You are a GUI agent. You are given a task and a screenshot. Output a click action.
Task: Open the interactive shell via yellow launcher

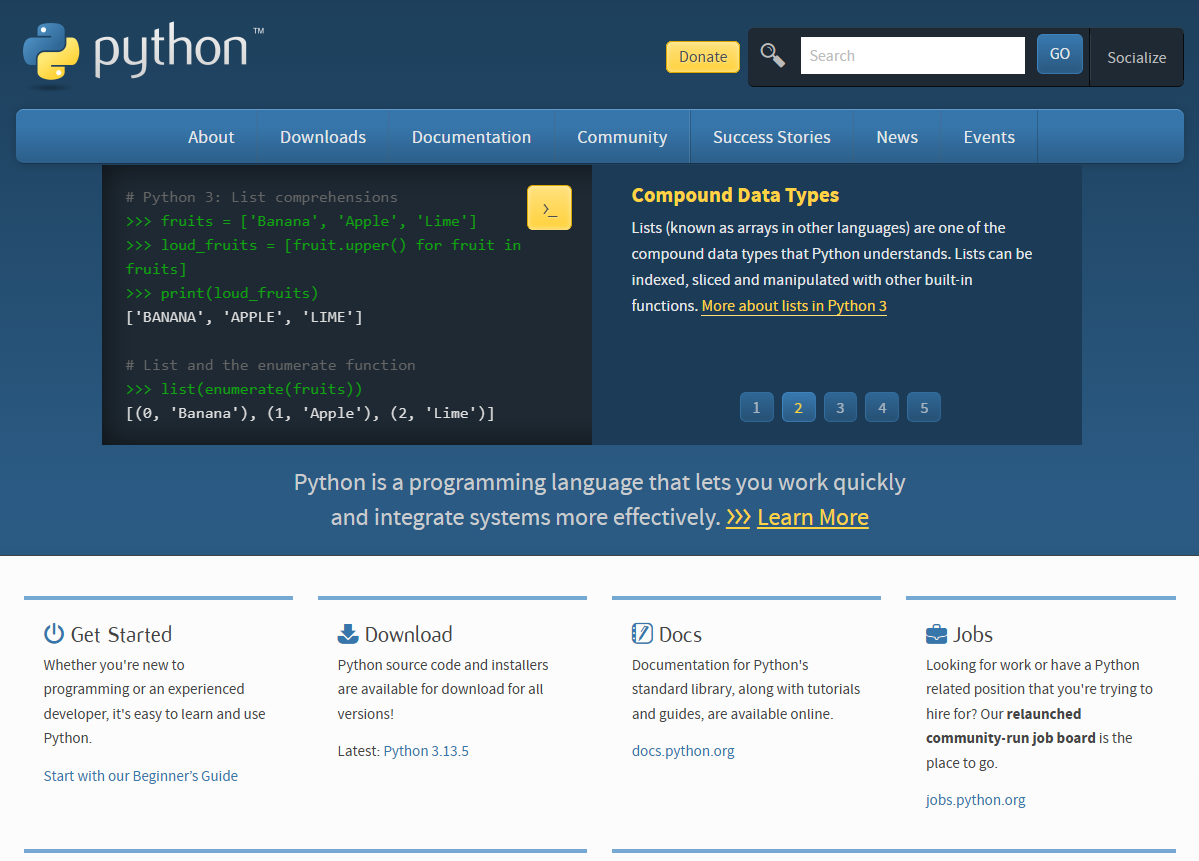(549, 207)
